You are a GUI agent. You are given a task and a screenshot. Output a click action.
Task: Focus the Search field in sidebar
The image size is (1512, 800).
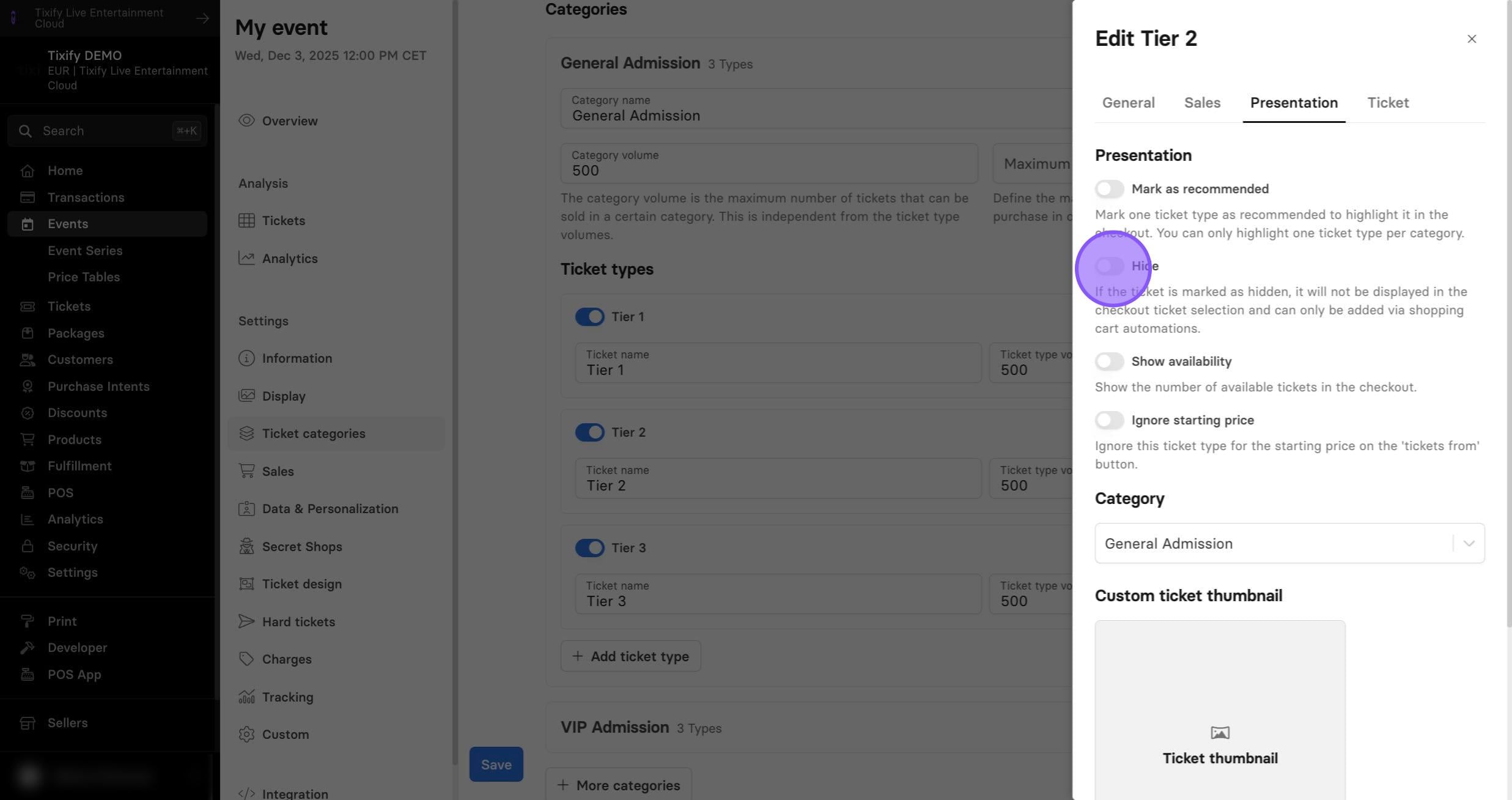click(x=107, y=131)
